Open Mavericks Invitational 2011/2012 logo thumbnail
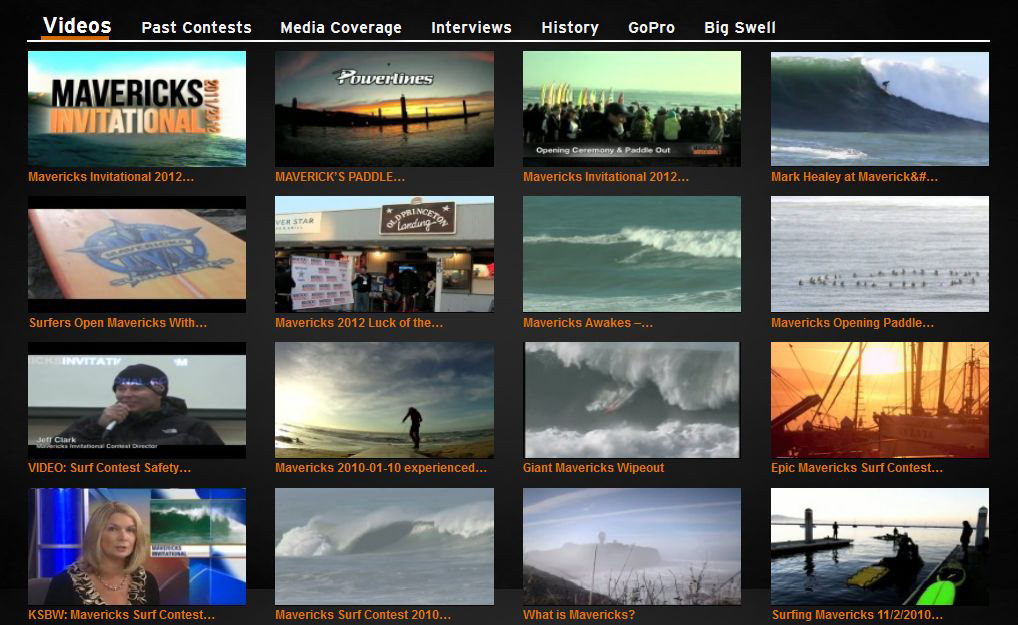The image size is (1018, 625). click(x=137, y=109)
